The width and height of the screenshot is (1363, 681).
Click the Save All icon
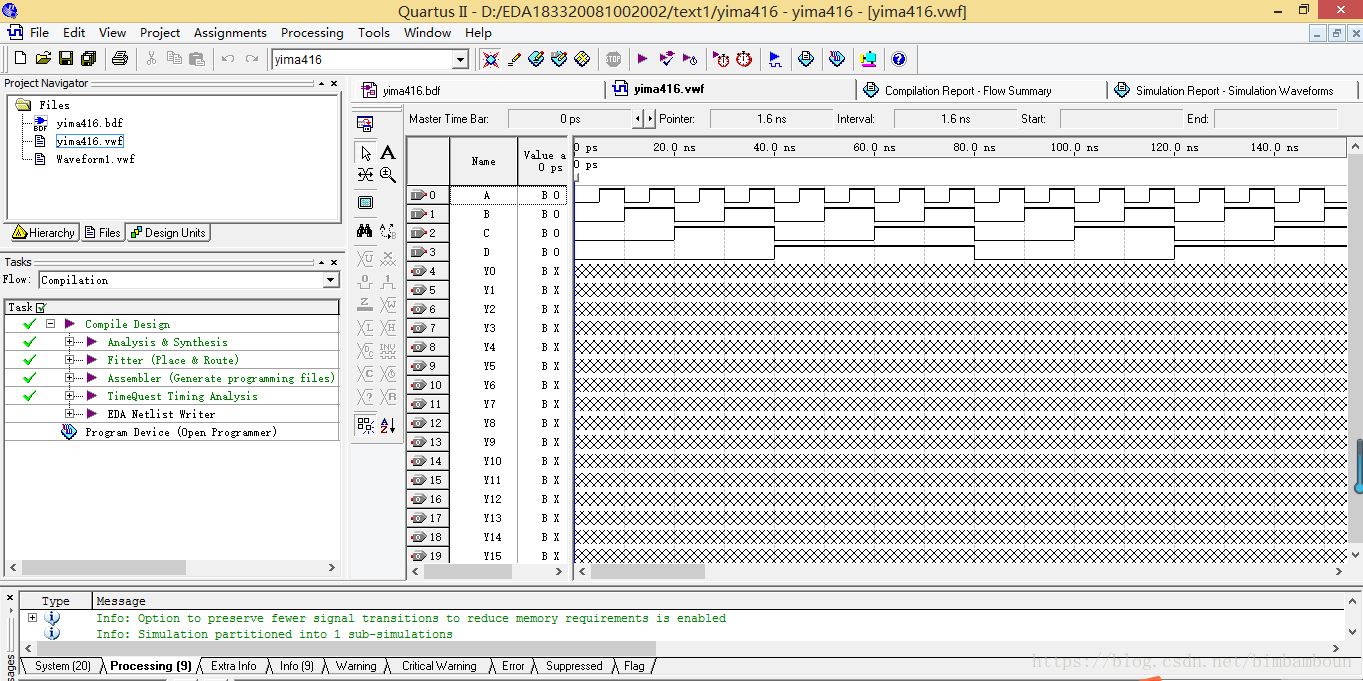point(88,59)
